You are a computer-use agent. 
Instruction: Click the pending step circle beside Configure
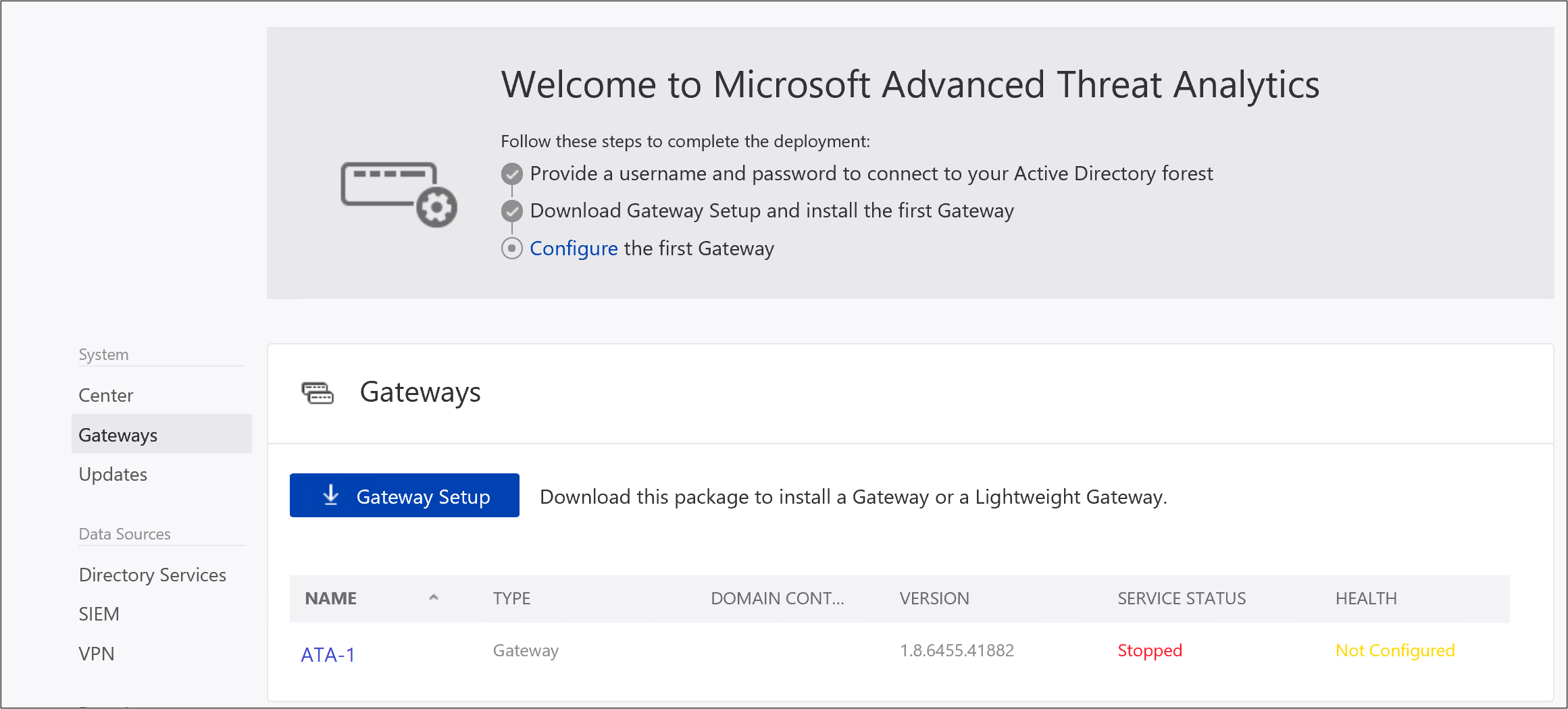[512, 248]
